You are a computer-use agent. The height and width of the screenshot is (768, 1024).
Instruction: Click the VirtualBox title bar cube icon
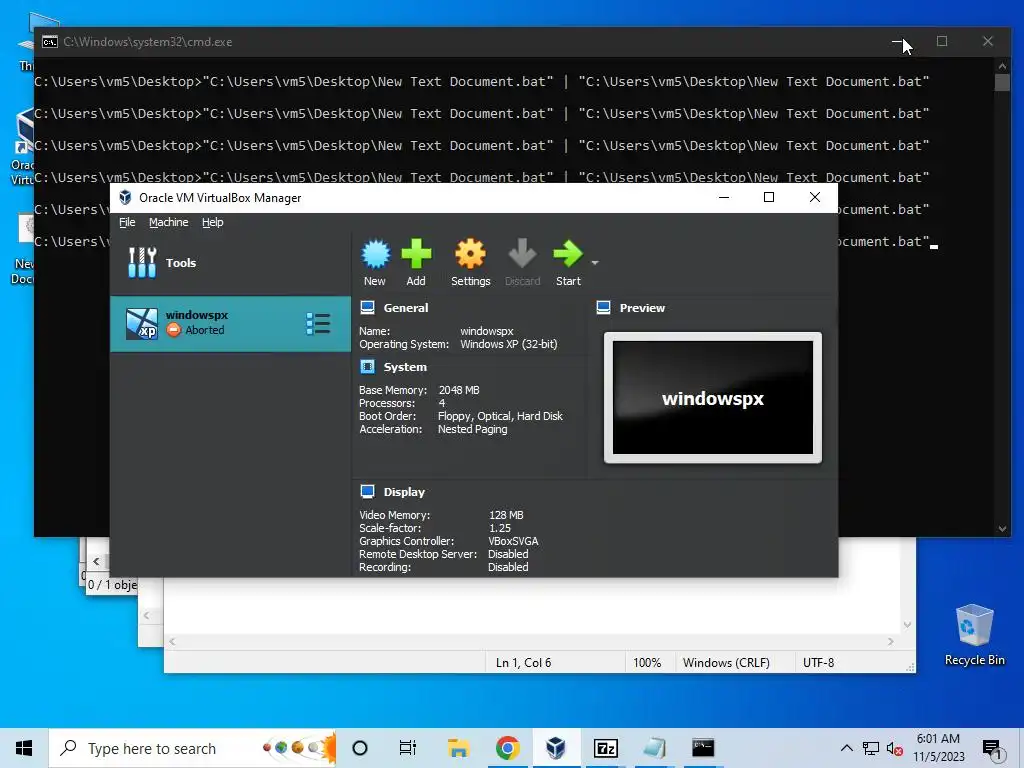tap(125, 197)
